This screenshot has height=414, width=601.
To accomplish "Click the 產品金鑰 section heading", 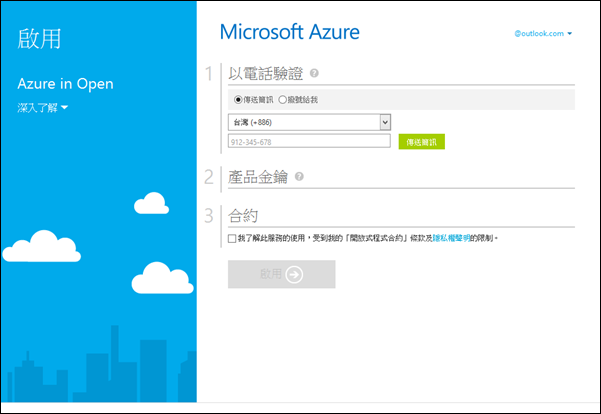I will pos(258,177).
